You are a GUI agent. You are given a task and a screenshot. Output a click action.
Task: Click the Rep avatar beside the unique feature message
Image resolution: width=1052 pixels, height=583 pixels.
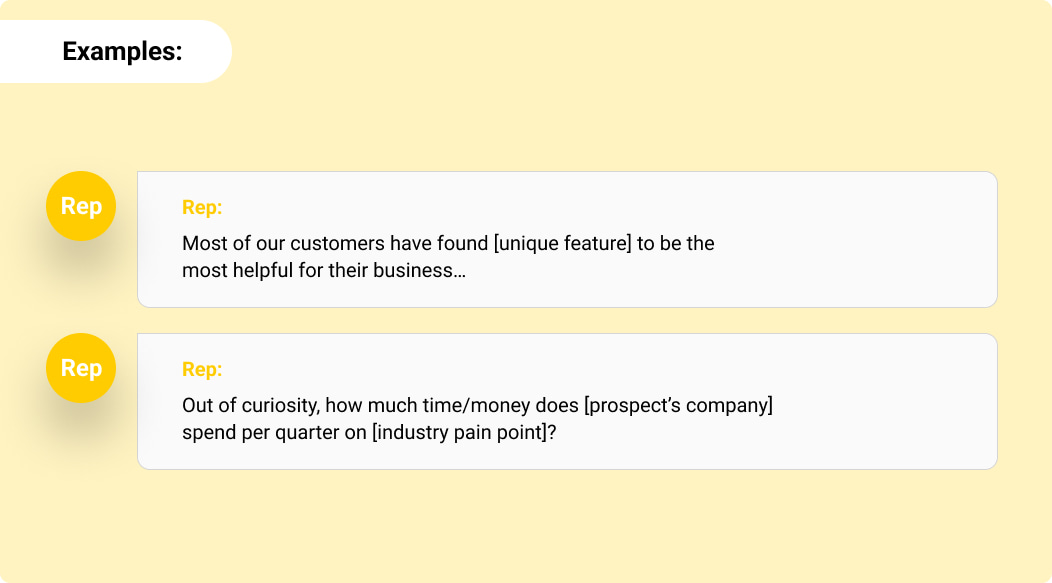(x=81, y=206)
